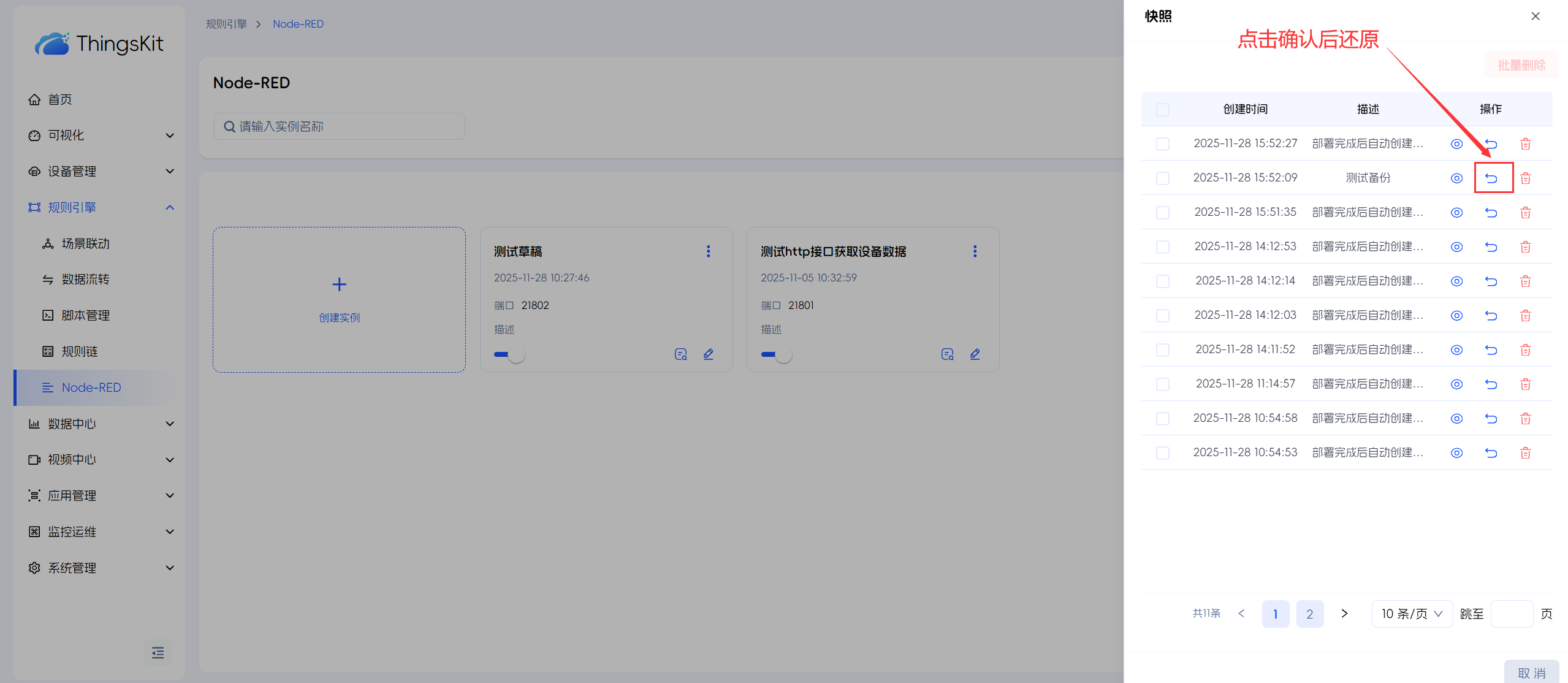Go to page 2 of snapshots

coord(1309,614)
